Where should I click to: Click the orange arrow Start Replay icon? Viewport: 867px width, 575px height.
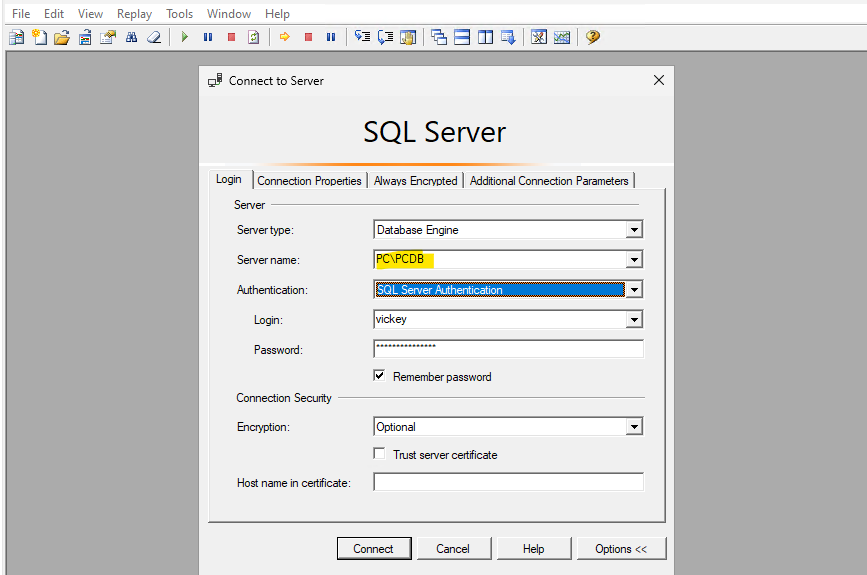(x=285, y=37)
